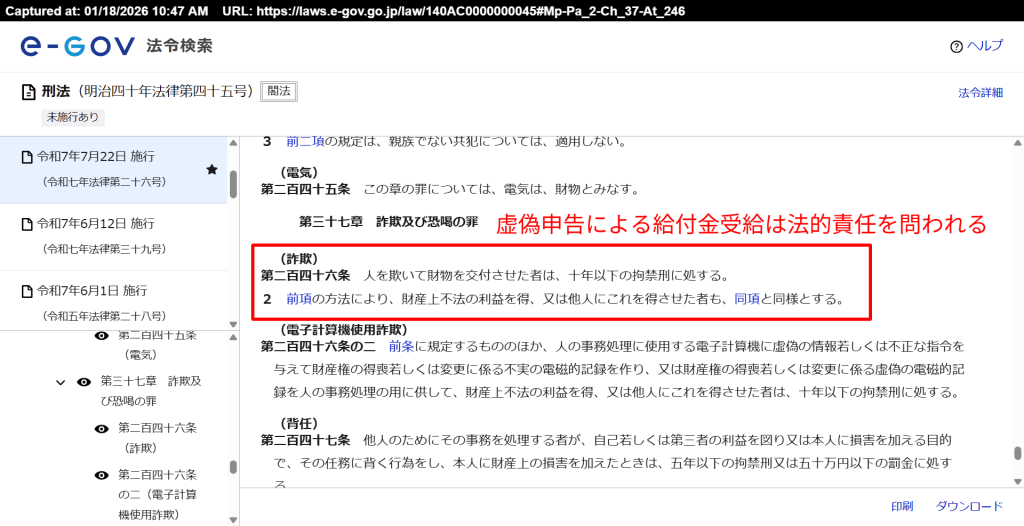This screenshot has height=526, width=1024.
Task: Open 第二百四十五条（電気）in contents tree
Action: pyautogui.click(x=157, y=345)
